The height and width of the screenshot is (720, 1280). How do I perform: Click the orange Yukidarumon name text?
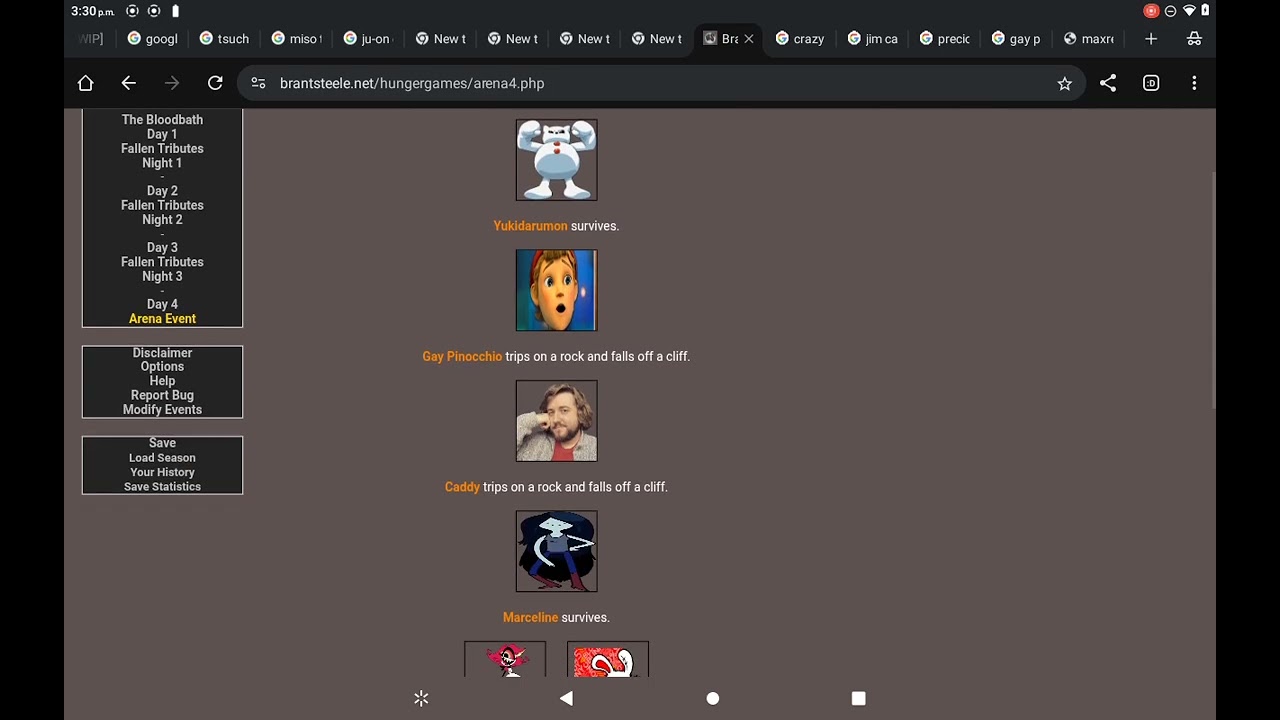click(x=530, y=226)
